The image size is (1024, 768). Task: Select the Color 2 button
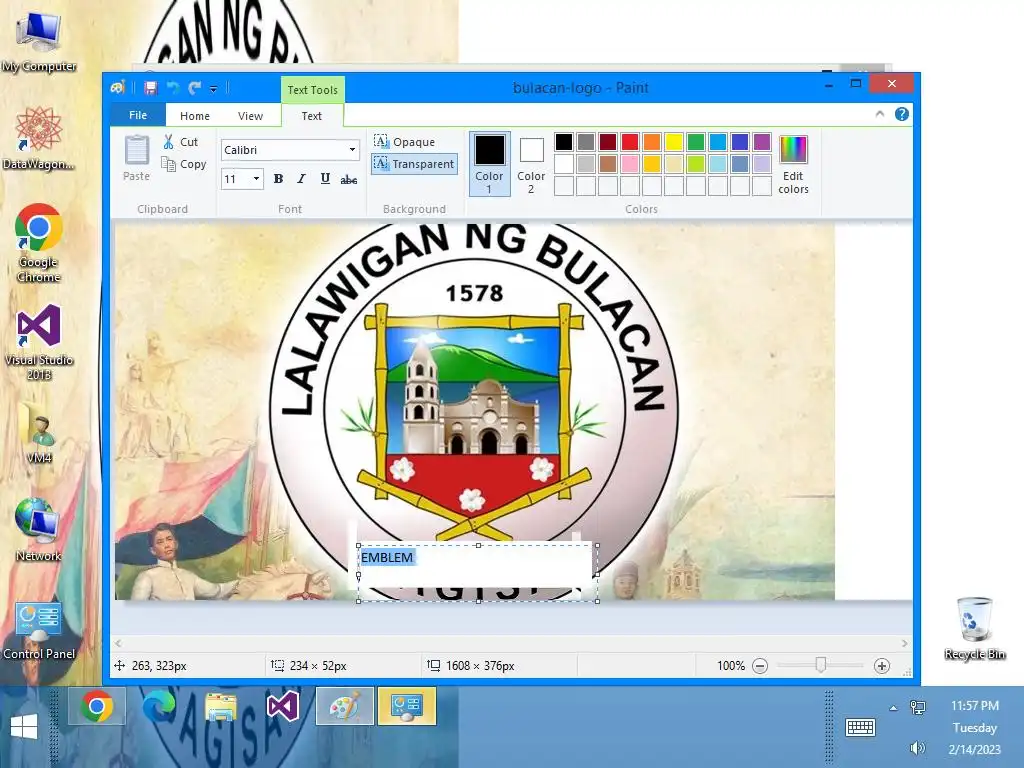[x=531, y=164]
